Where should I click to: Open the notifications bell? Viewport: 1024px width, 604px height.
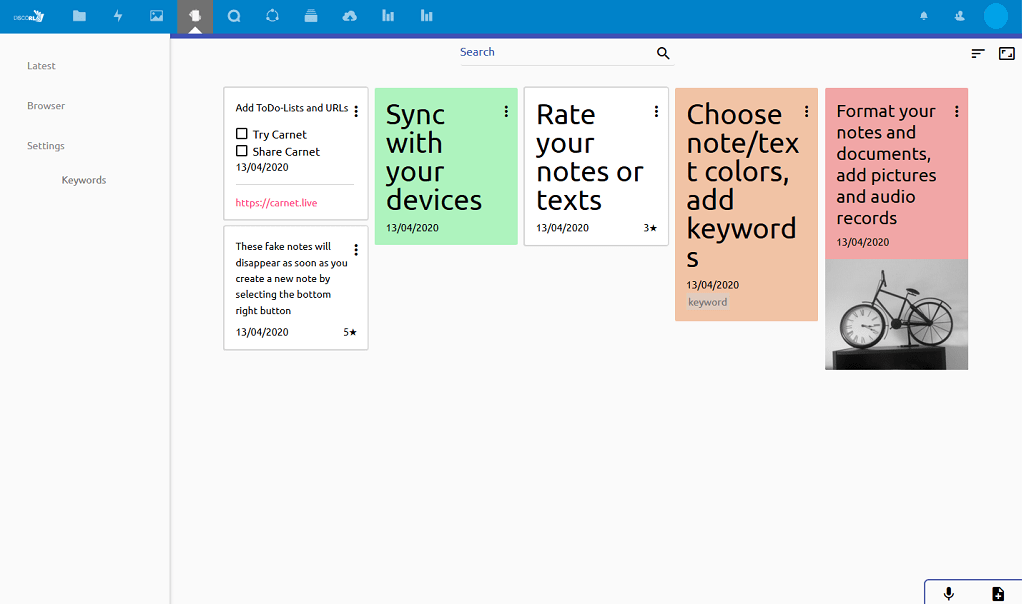coord(924,16)
